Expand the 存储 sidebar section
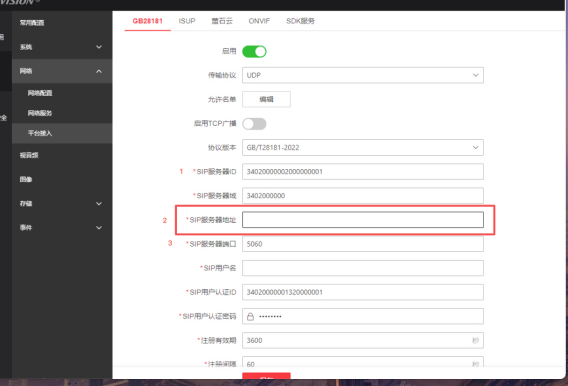 [x=62, y=204]
